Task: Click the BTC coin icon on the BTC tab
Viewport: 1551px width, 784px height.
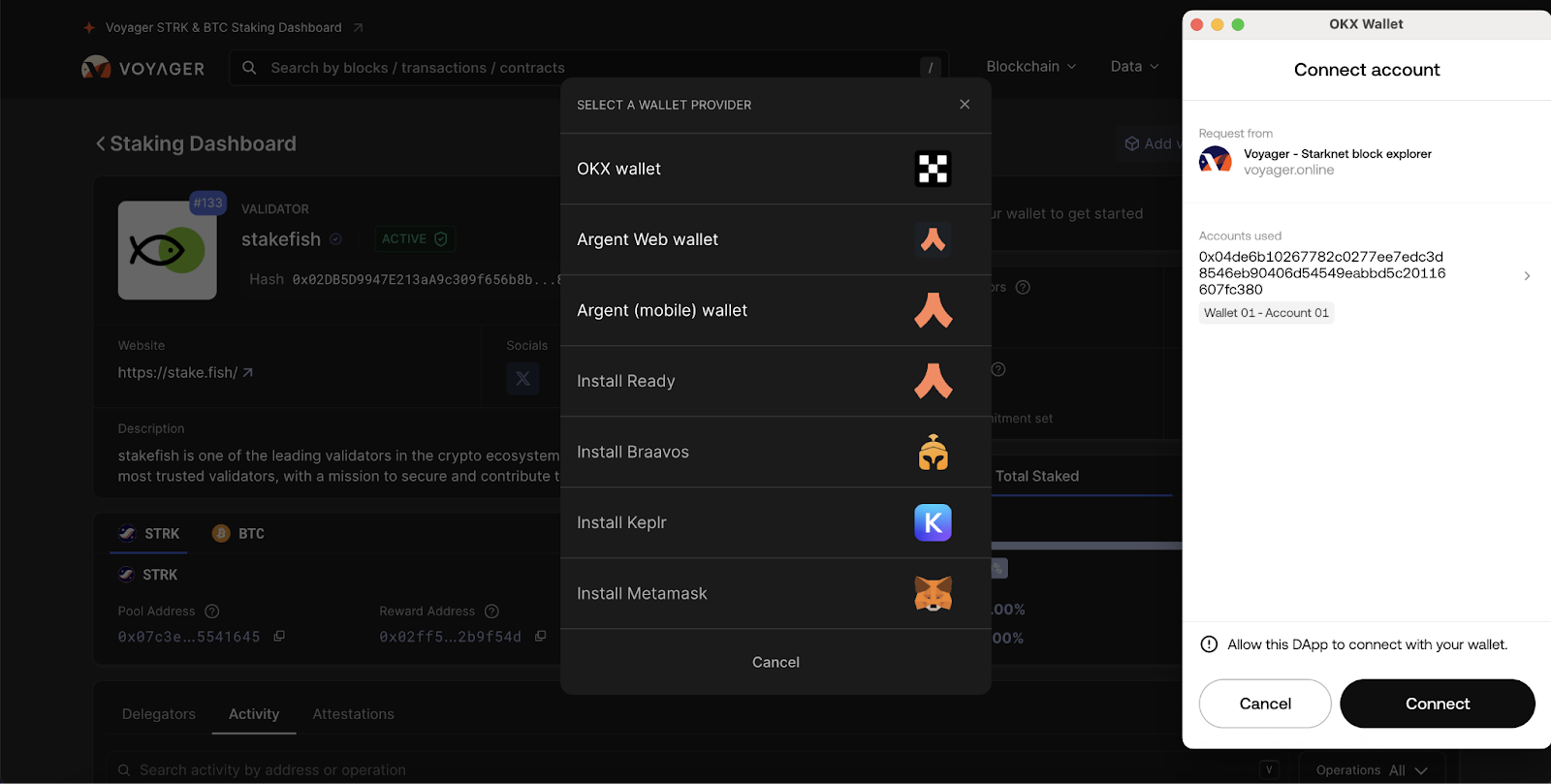Action: click(x=221, y=533)
